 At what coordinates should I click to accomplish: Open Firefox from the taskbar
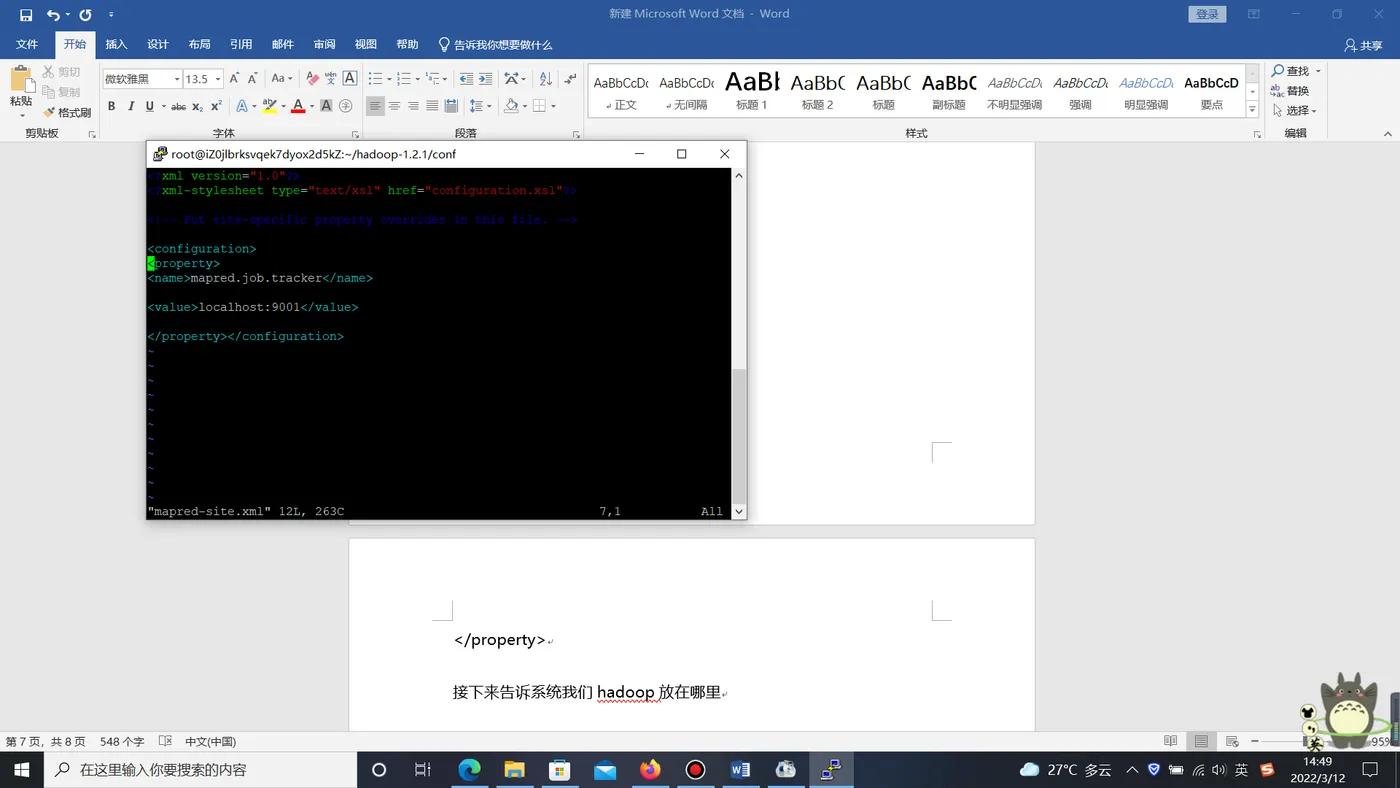[x=650, y=770]
